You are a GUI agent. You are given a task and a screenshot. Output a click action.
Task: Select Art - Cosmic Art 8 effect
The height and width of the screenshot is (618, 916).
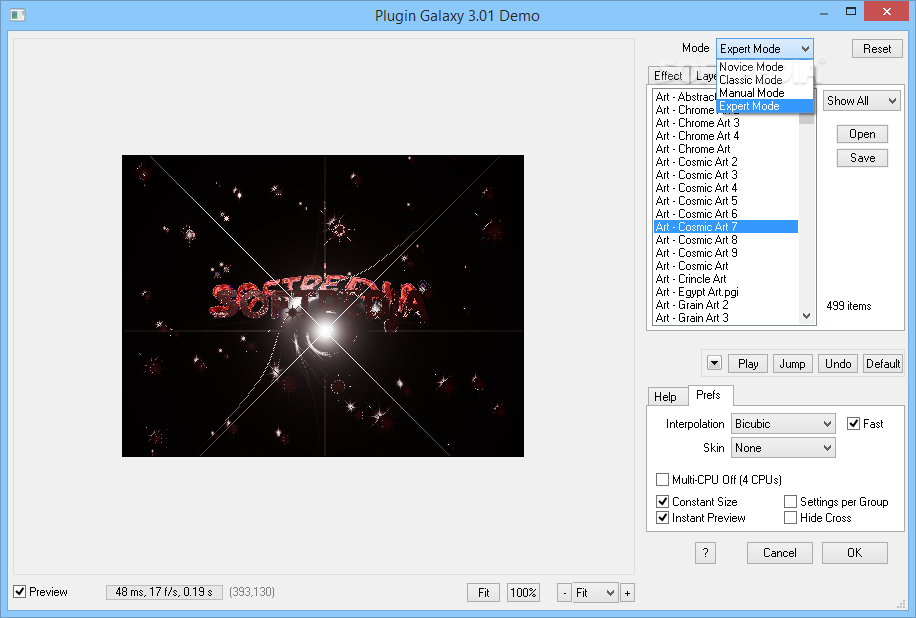(726, 239)
